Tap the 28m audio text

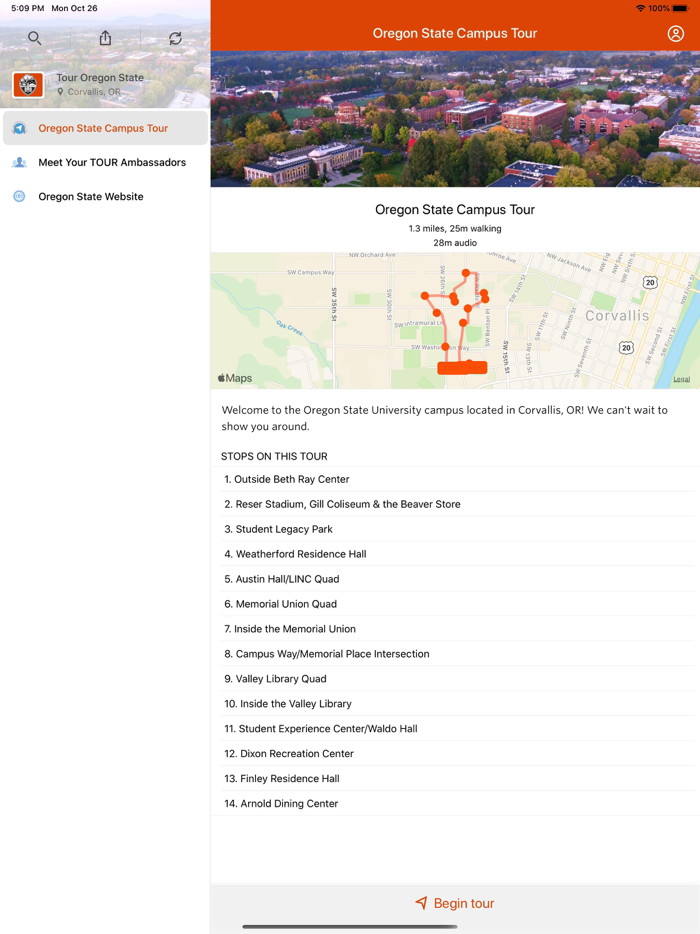coord(455,242)
